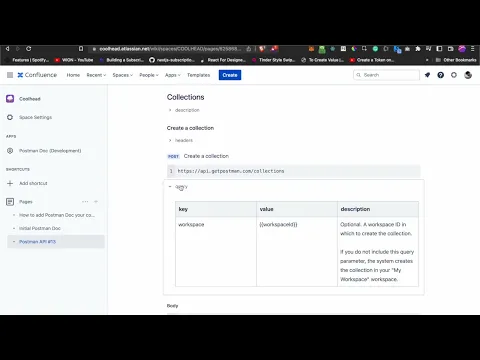Image resolution: width=480 pixels, height=360 pixels.
Task: Click the description column header
Action: coord(378,209)
